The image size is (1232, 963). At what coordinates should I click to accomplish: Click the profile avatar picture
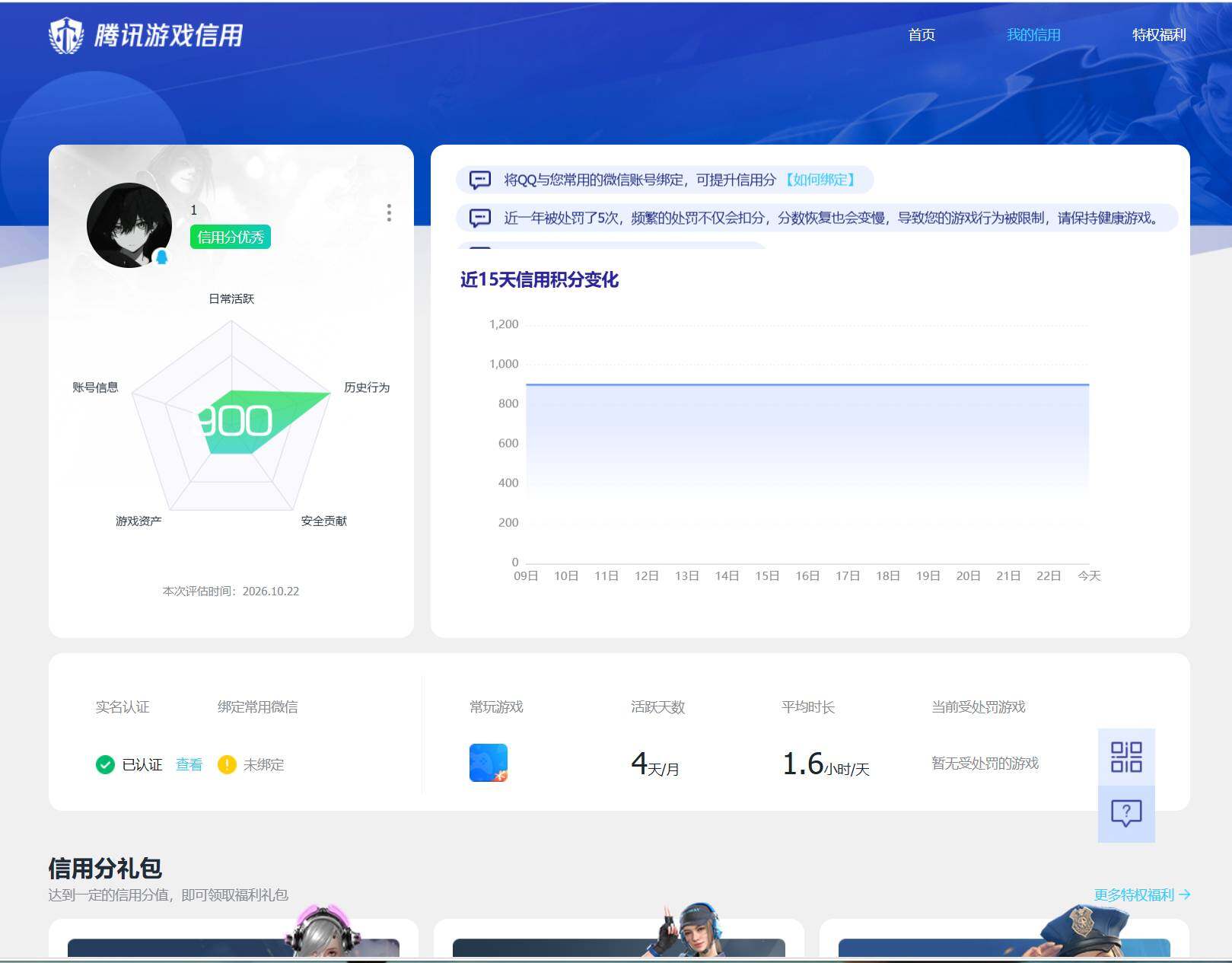click(x=129, y=225)
